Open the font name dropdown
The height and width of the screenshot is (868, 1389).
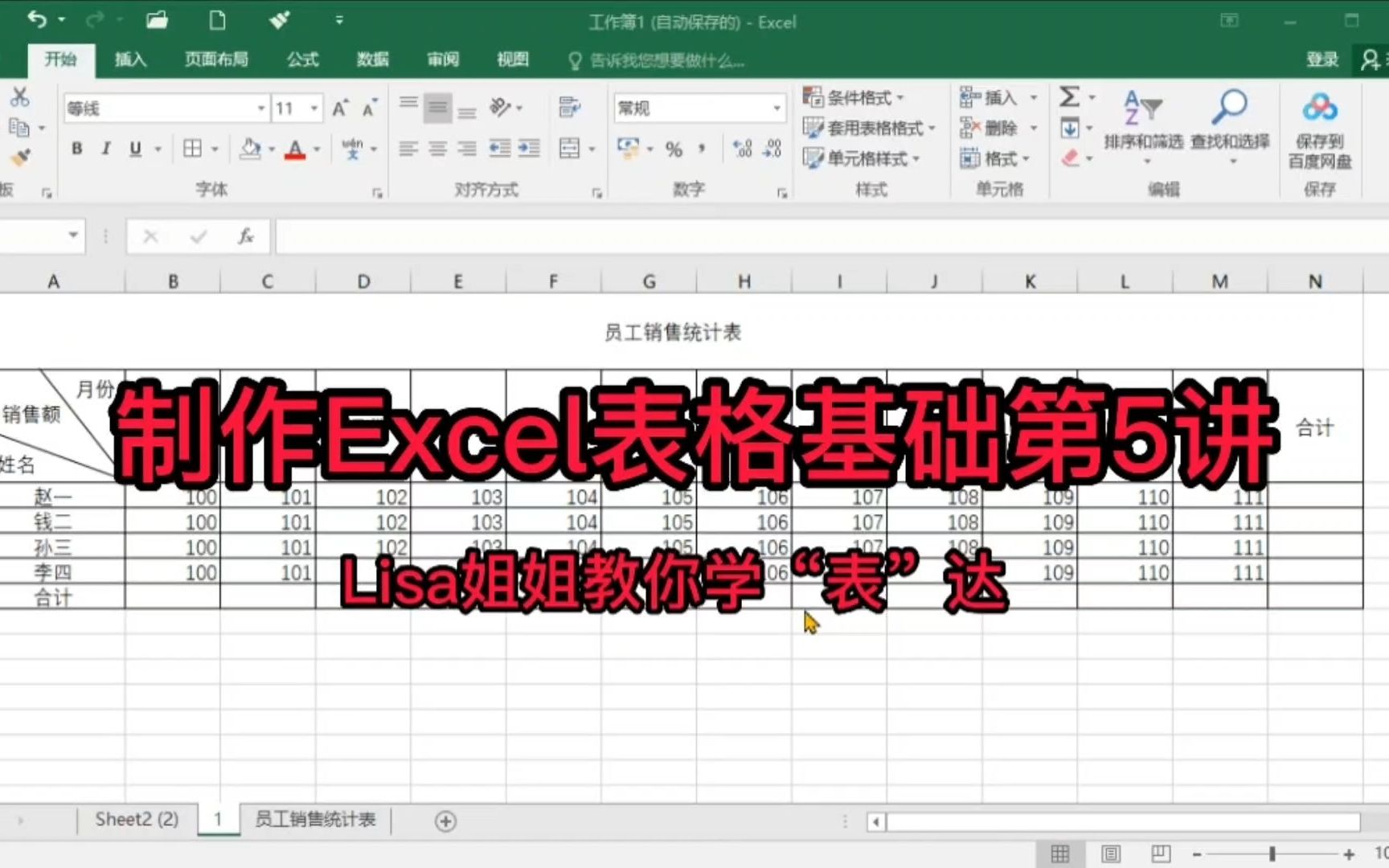pos(261,108)
